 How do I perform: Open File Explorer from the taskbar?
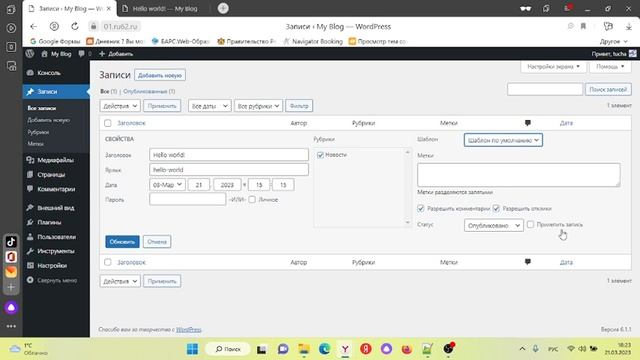pos(304,349)
